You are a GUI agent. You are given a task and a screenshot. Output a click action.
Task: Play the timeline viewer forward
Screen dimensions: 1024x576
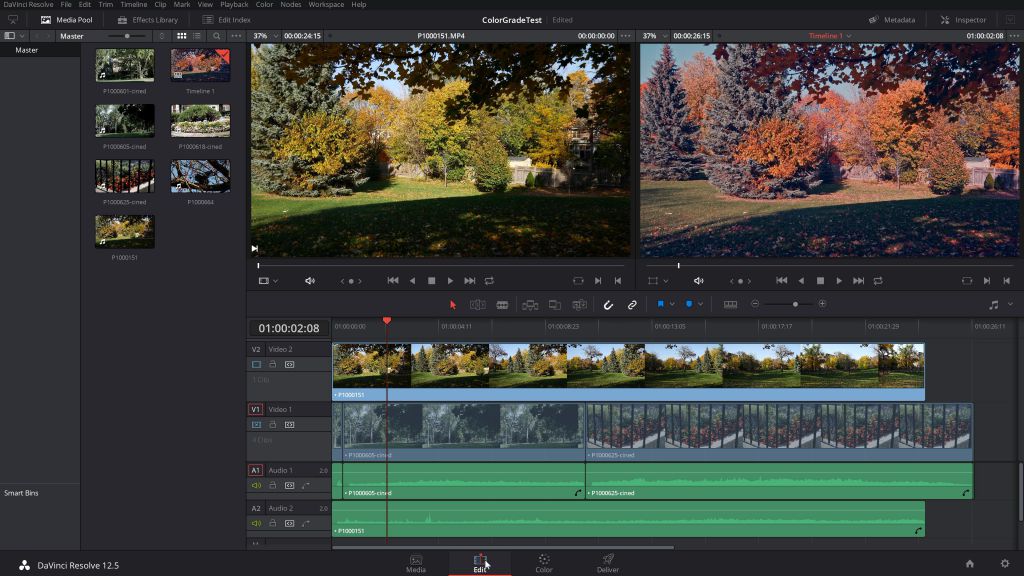pos(839,281)
